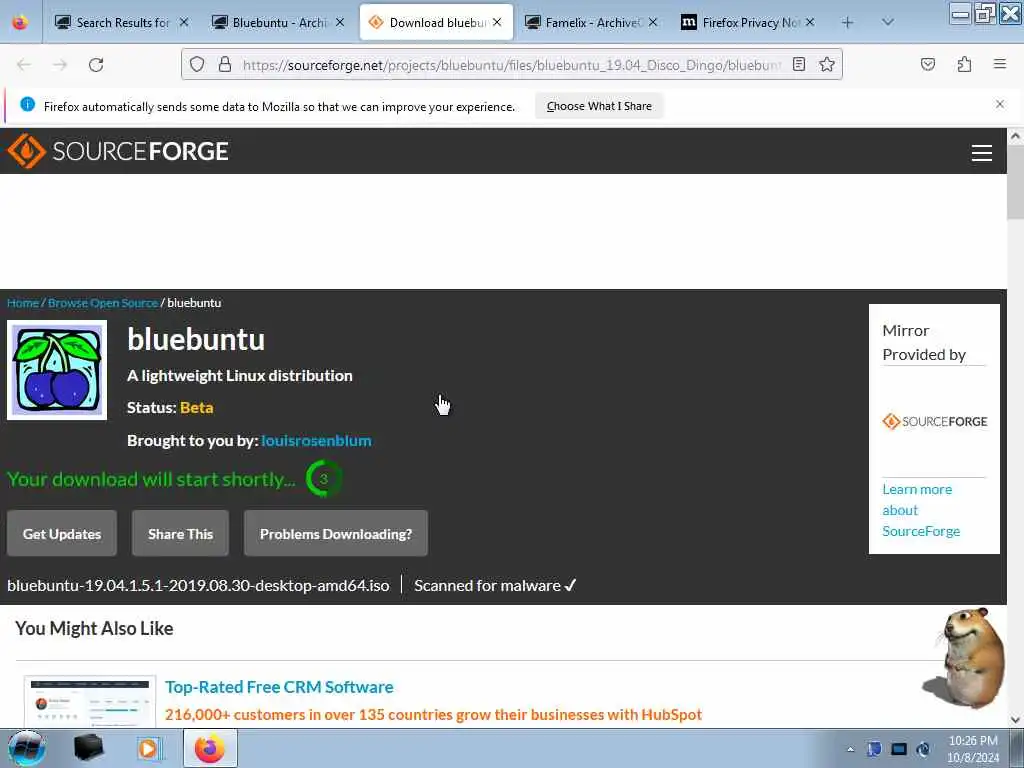Switch to the Firefox Privacy Notice tab
The image size is (1024, 768).
coord(748,22)
